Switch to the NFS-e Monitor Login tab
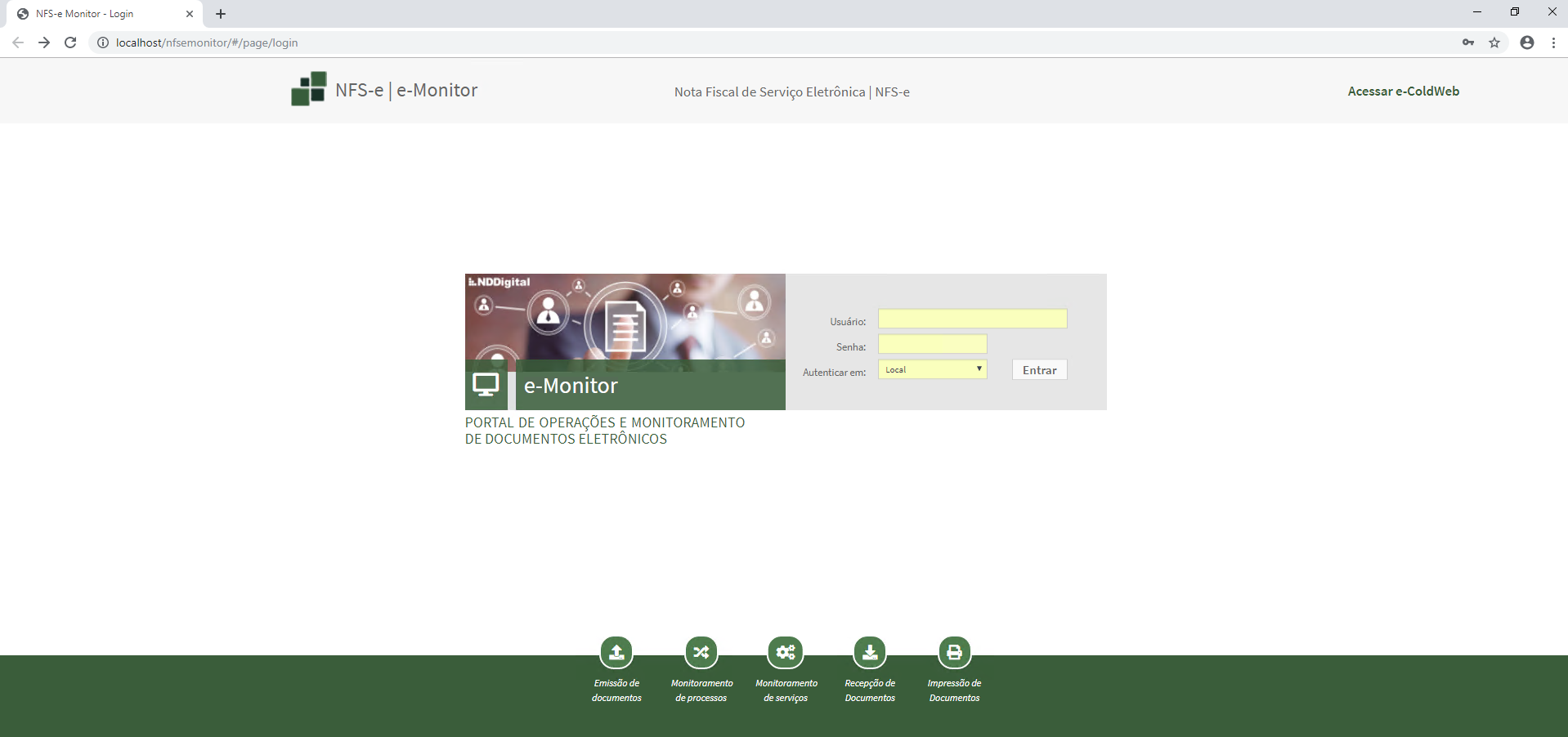1568x737 pixels. [x=98, y=14]
